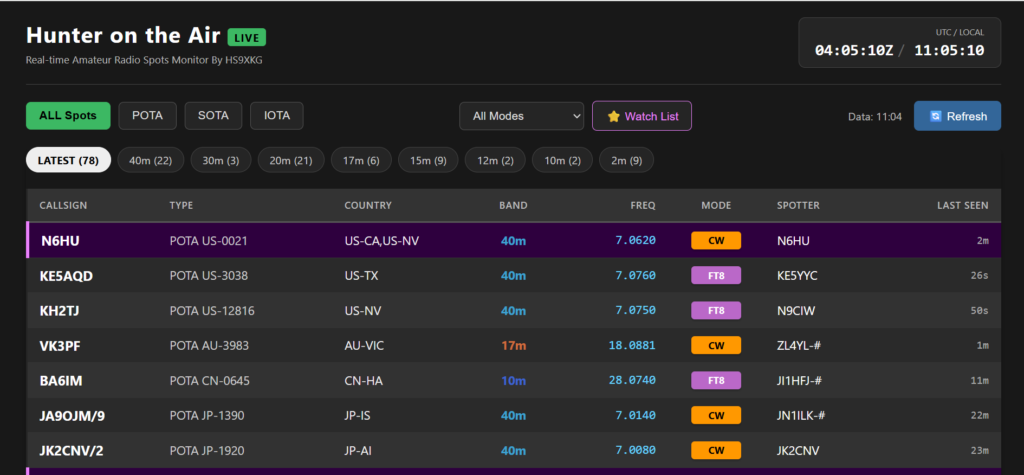Click the CW badge for VK3PF
The image size is (1024, 475).
tap(716, 346)
